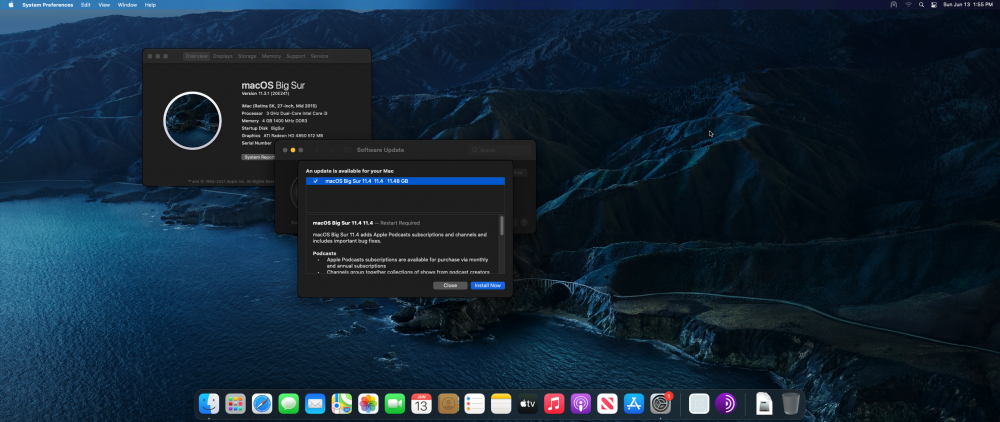Click the date and time in menu bar
The width and height of the screenshot is (1000, 422).
[968, 4]
